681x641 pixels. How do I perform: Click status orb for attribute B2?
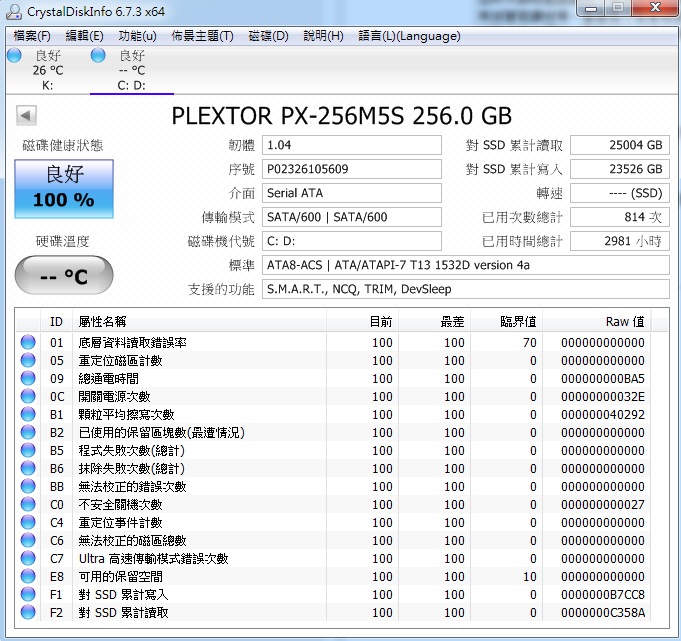(28, 432)
